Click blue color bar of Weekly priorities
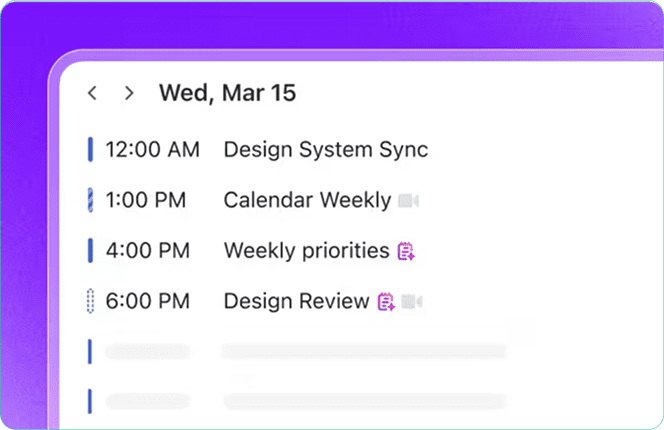This screenshot has height=430, width=664. tap(90, 250)
